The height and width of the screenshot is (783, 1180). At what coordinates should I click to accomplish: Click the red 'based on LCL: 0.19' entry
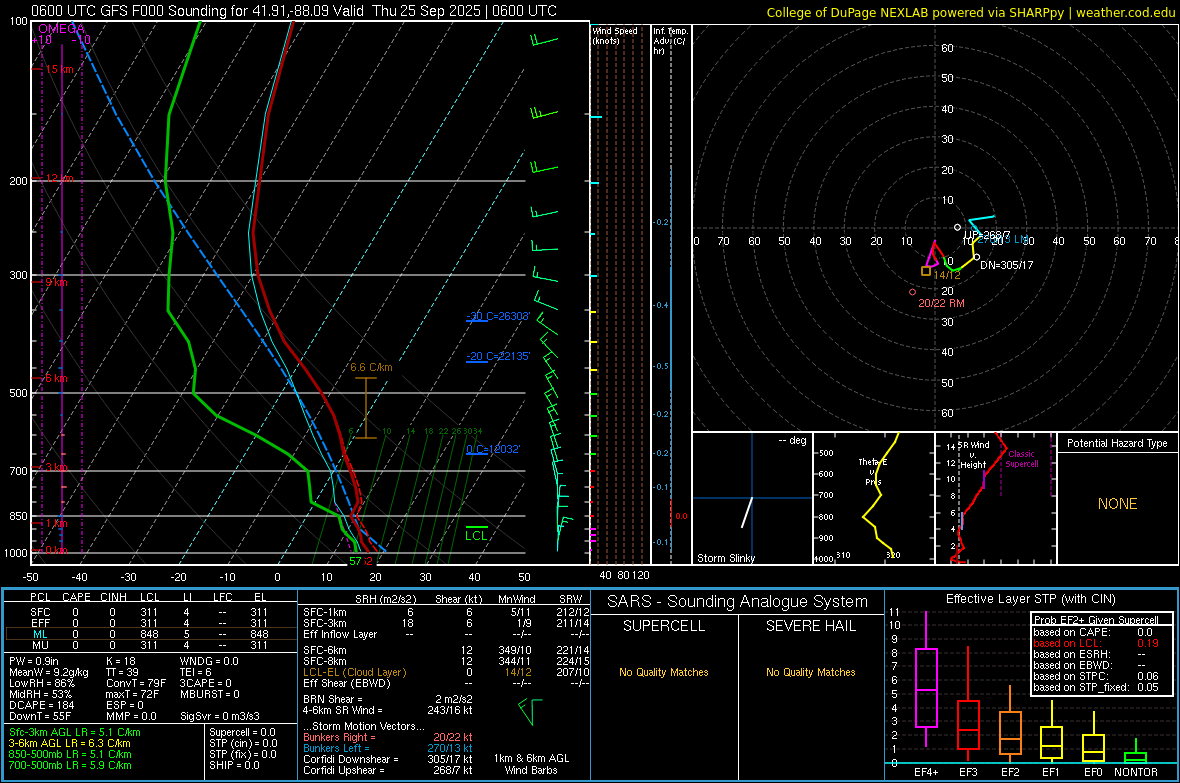pyautogui.click(x=1096, y=643)
